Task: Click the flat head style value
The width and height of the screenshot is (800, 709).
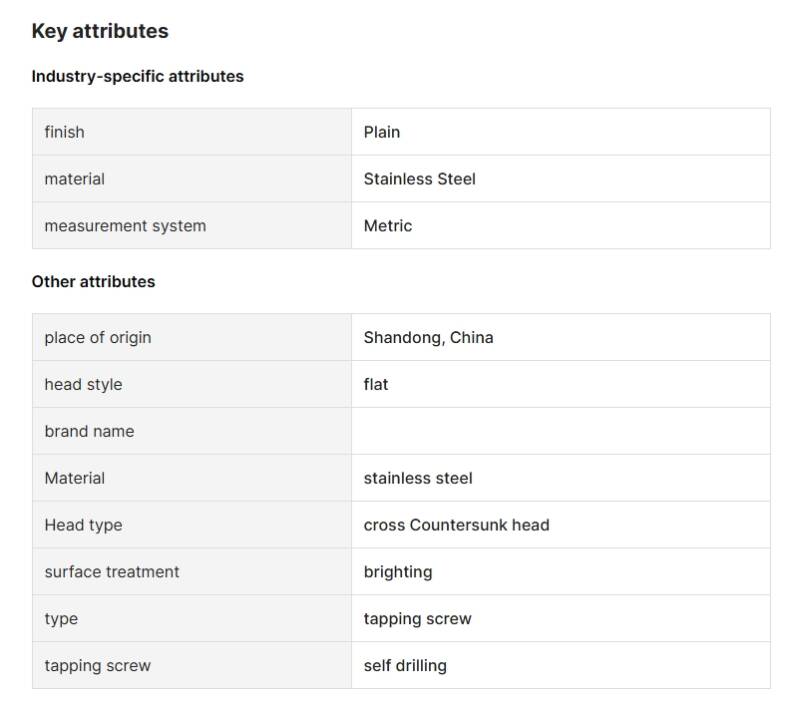Action: tap(376, 385)
